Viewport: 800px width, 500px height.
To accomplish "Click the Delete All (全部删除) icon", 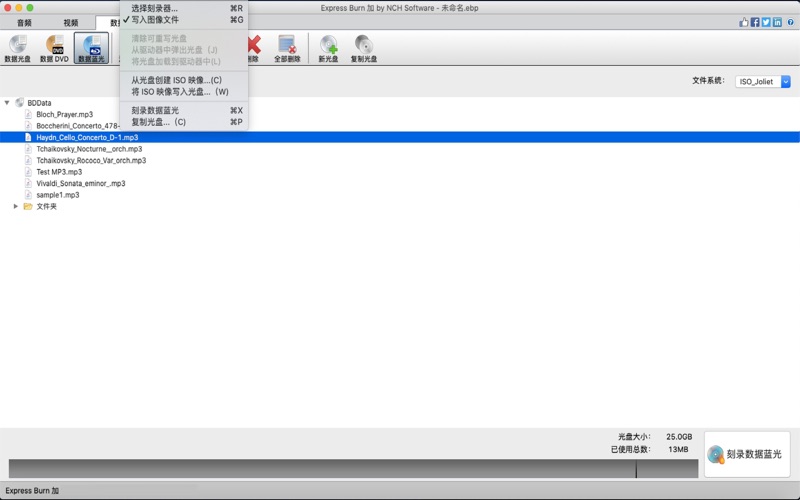I will coord(287,48).
